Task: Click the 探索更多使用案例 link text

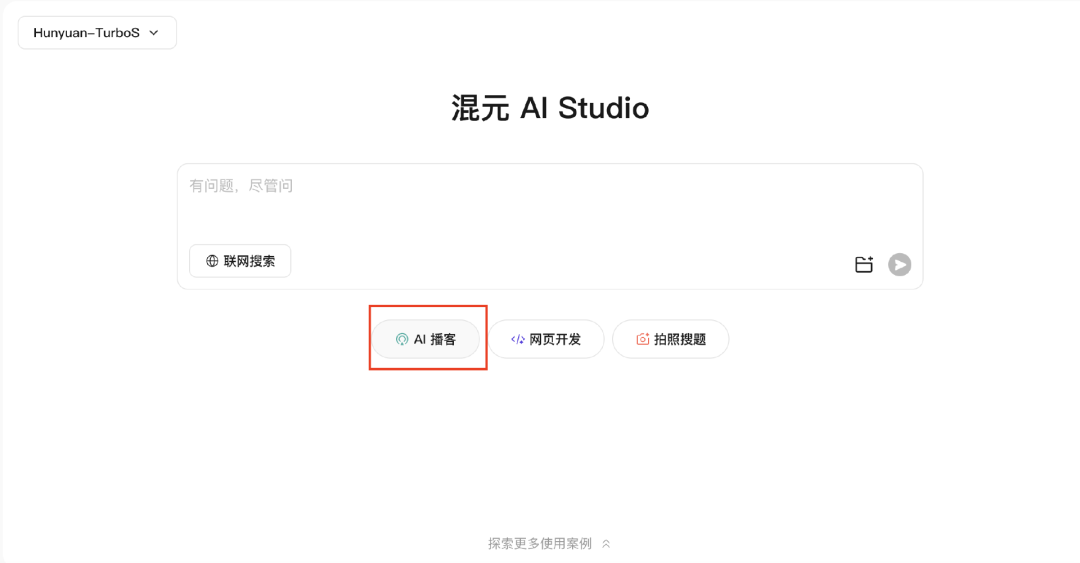Action: tap(540, 544)
